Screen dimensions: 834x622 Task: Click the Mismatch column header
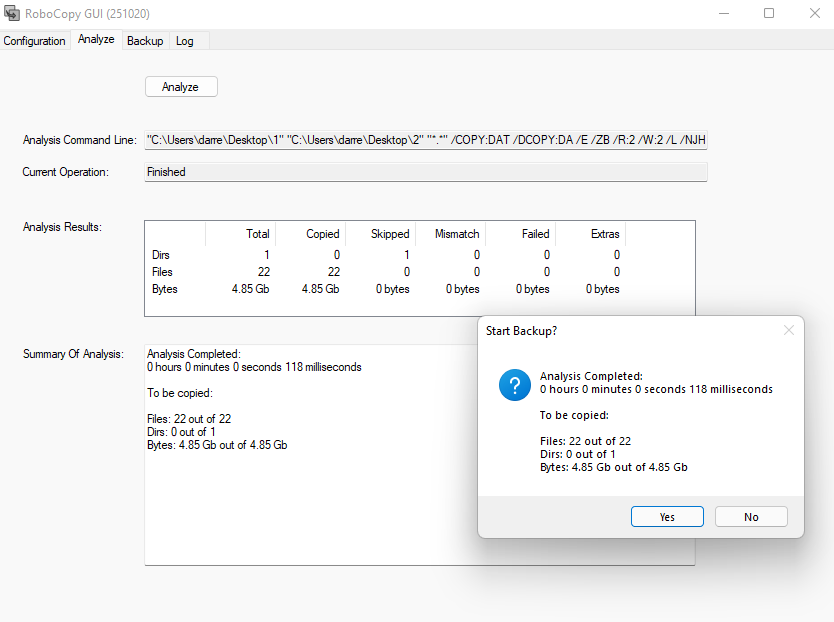(456, 233)
